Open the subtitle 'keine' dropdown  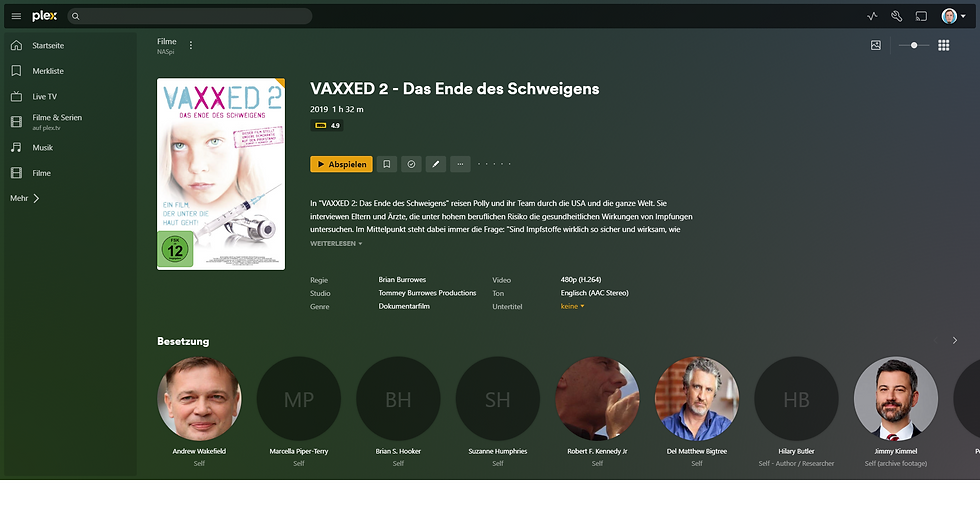click(572, 306)
